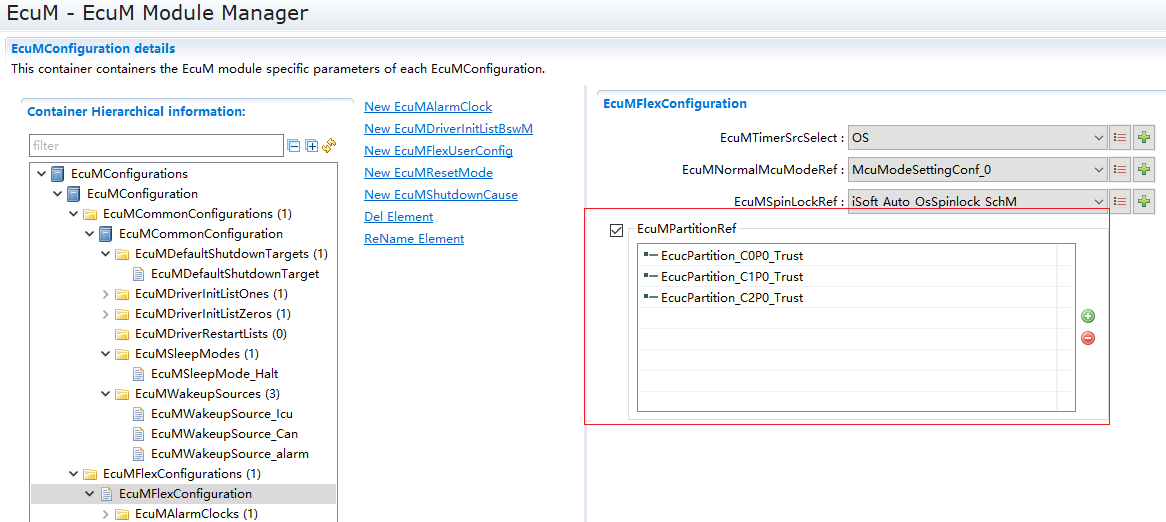Click the Del Element link

[x=398, y=217]
